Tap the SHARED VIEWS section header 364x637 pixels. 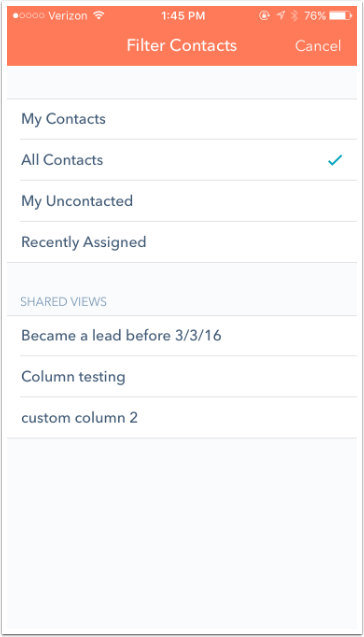click(x=64, y=301)
